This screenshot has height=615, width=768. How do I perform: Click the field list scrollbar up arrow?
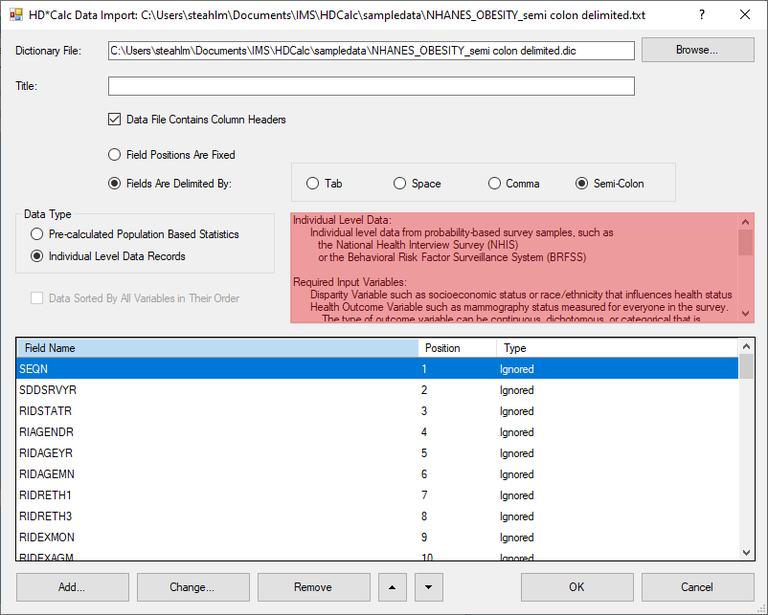coord(745,346)
